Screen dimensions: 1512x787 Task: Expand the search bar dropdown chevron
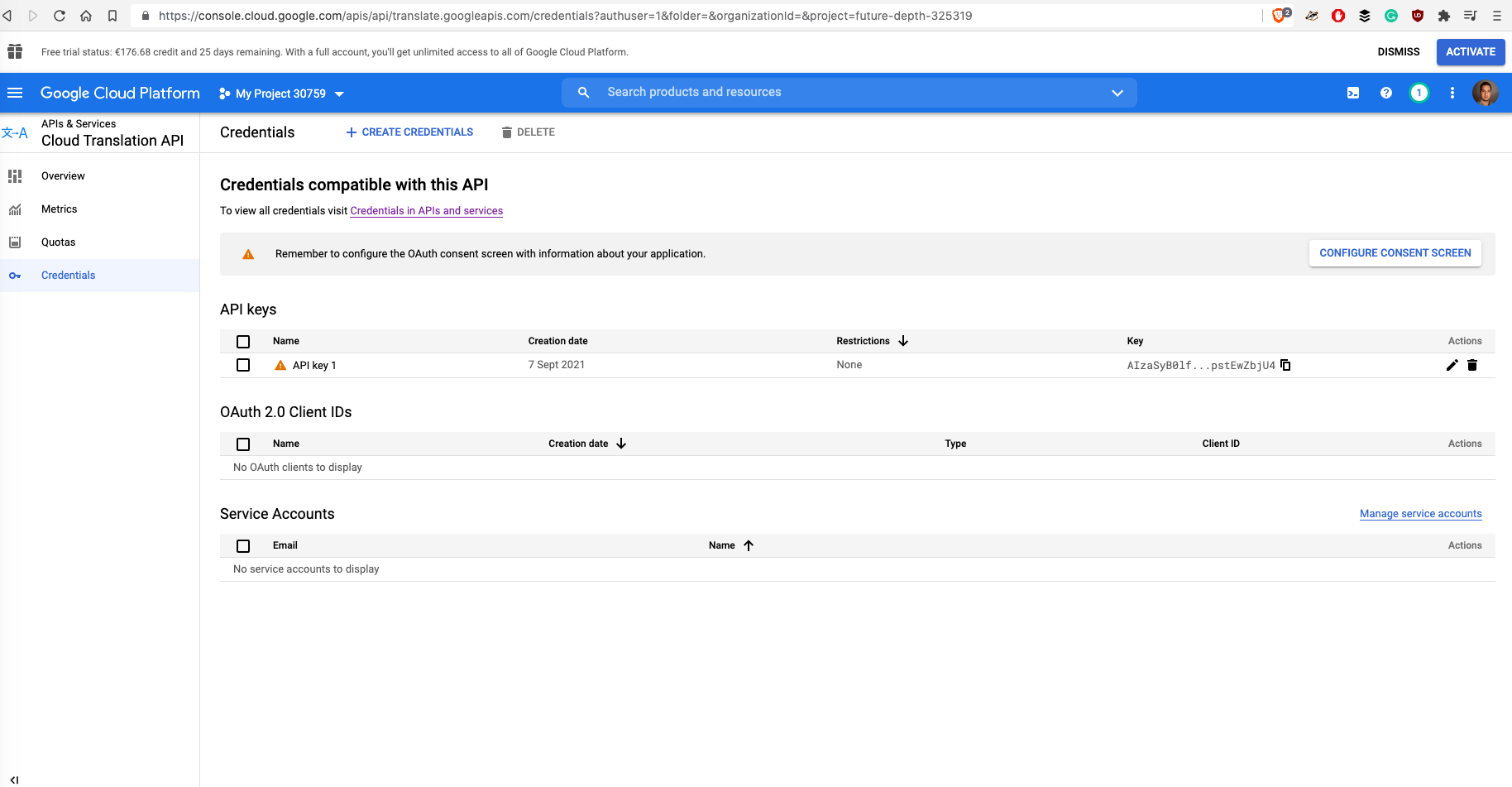[1117, 93]
